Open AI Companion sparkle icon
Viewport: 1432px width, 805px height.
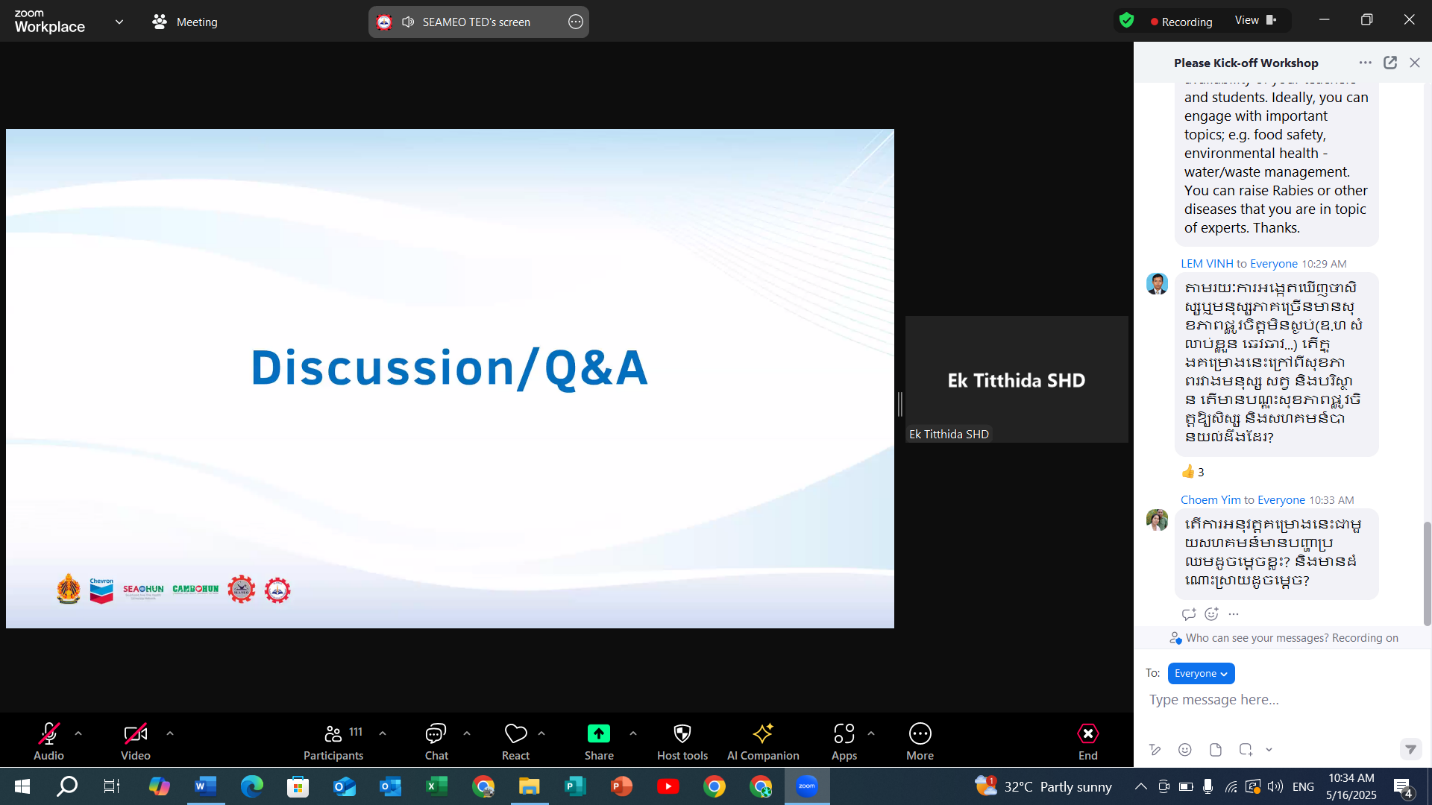762,734
